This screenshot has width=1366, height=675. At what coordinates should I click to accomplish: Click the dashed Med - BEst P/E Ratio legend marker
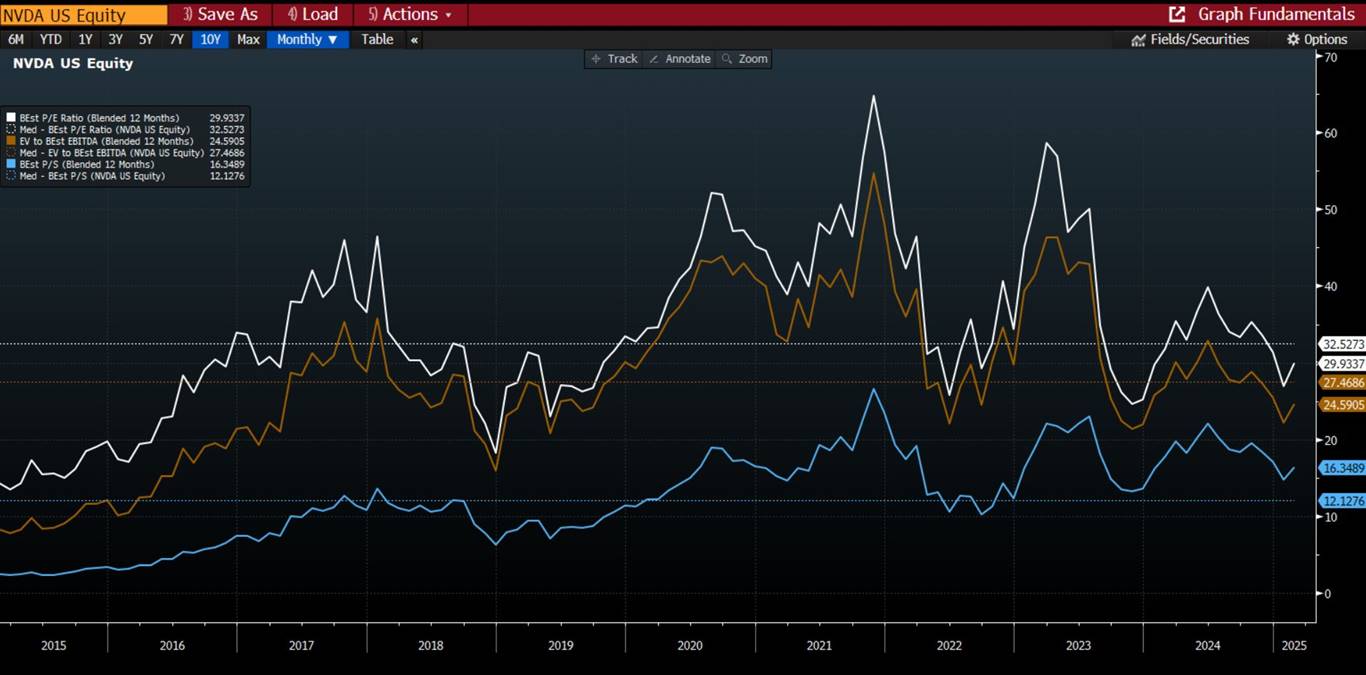(x=11, y=130)
